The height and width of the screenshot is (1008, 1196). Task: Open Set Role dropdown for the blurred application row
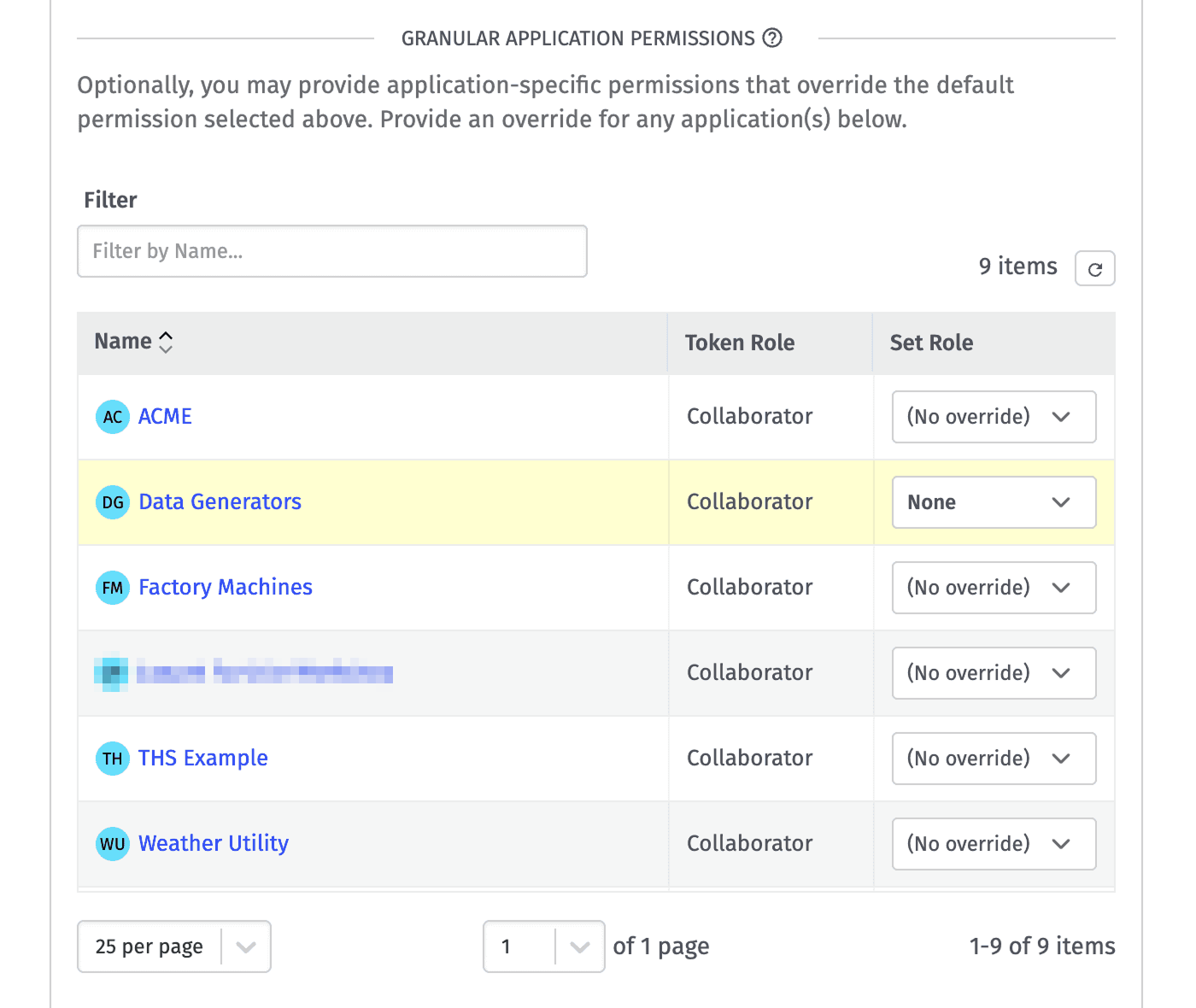(994, 673)
